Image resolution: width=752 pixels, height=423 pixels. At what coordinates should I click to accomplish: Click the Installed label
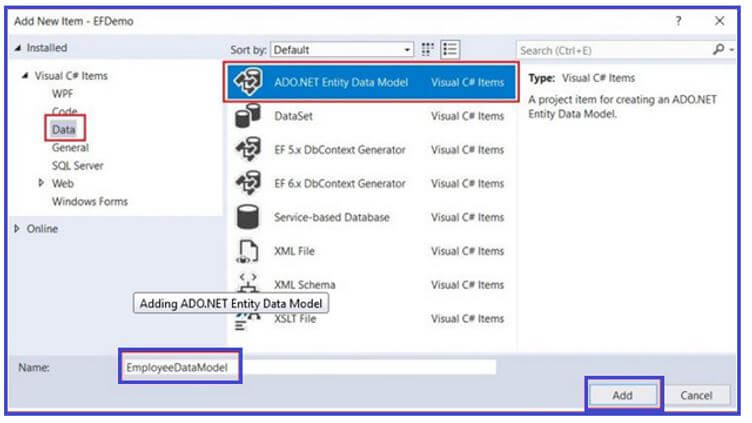point(47,48)
